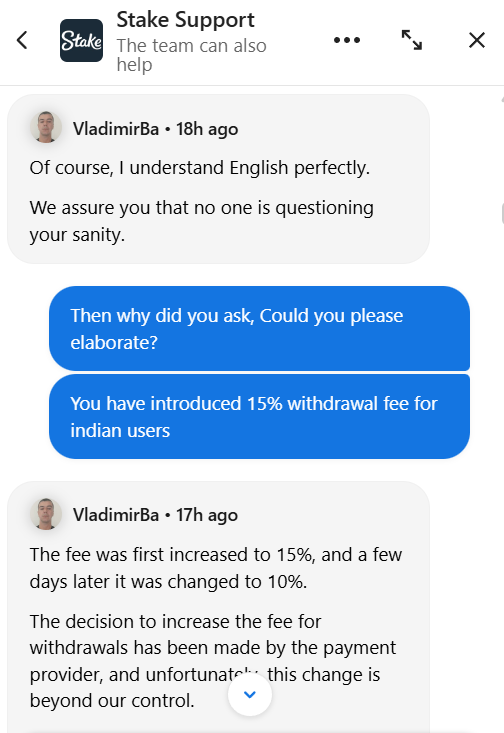Jump to latest messages with the down chevron
The width and height of the screenshot is (504, 733).
(250, 694)
